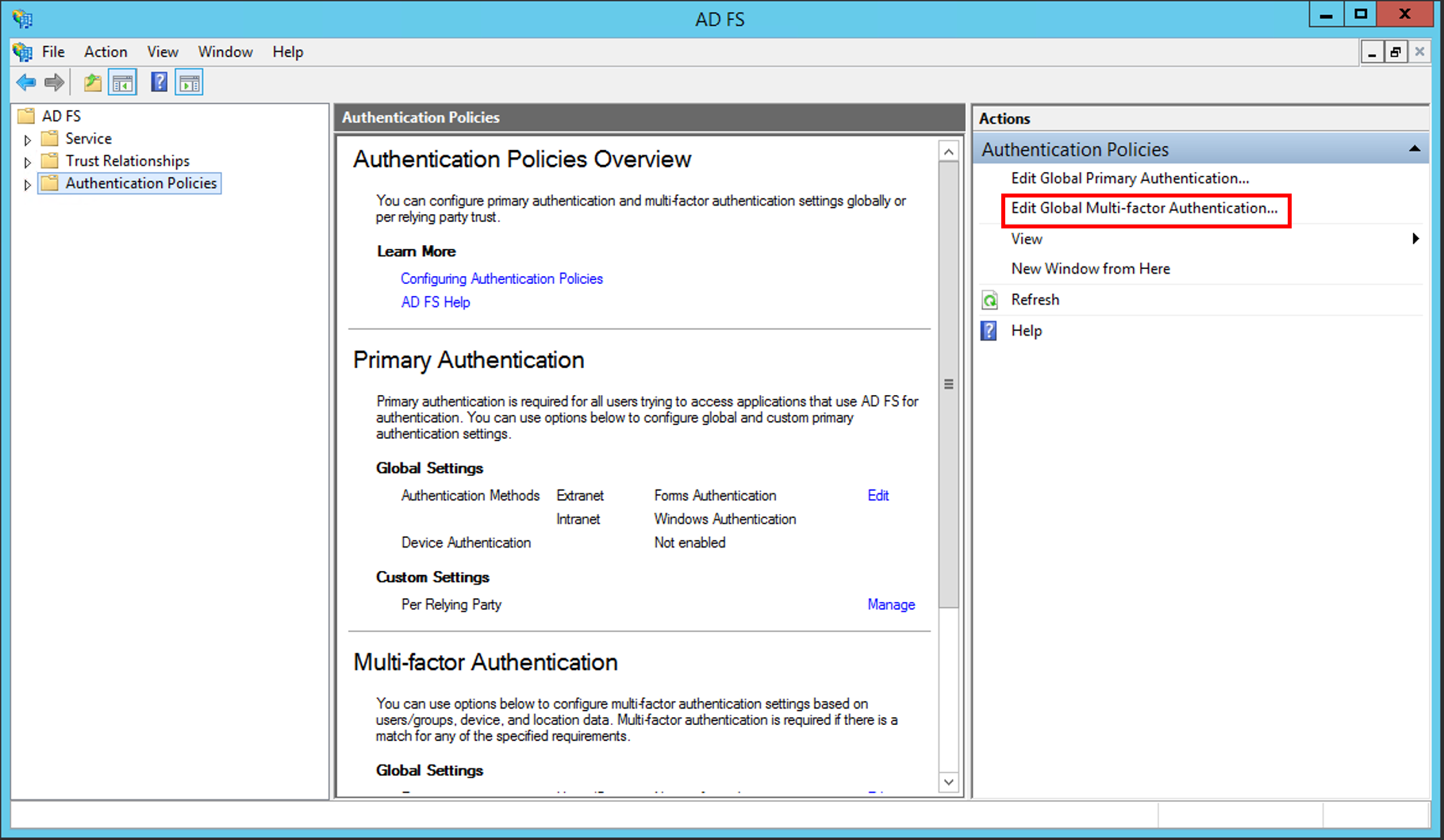Screen dimensions: 1444x840
Task: Click Edit link for Authentication Methods
Action: pos(878,496)
